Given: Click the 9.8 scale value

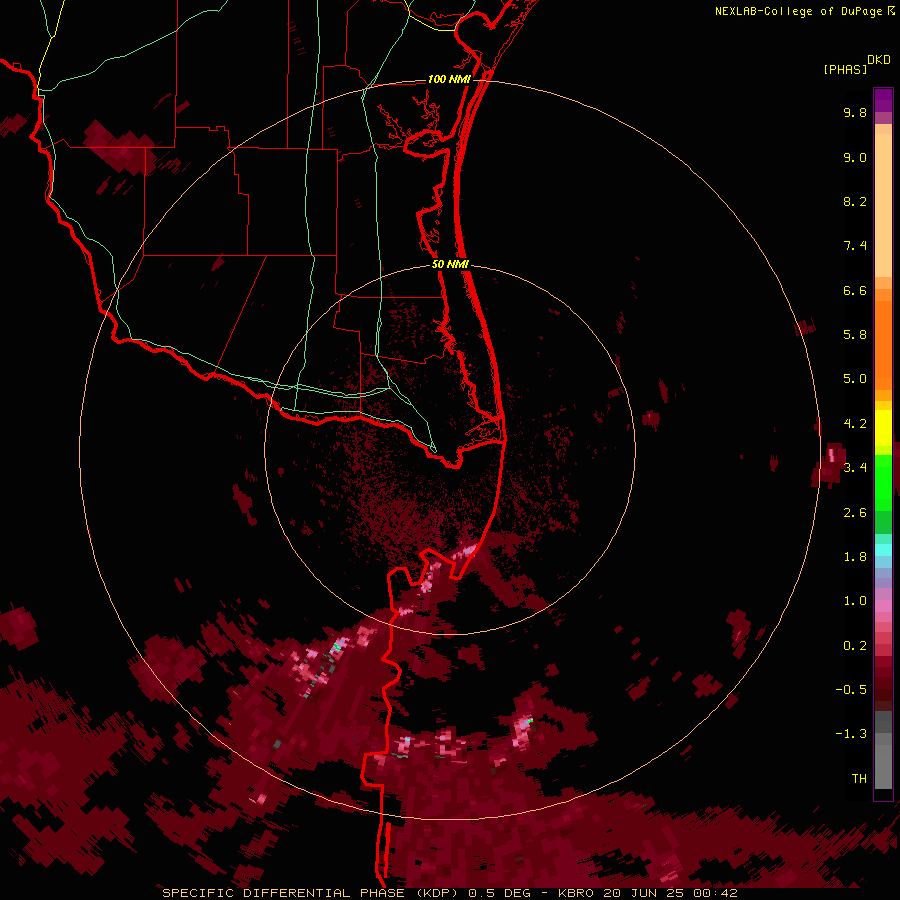Looking at the screenshot, I should (855, 112).
